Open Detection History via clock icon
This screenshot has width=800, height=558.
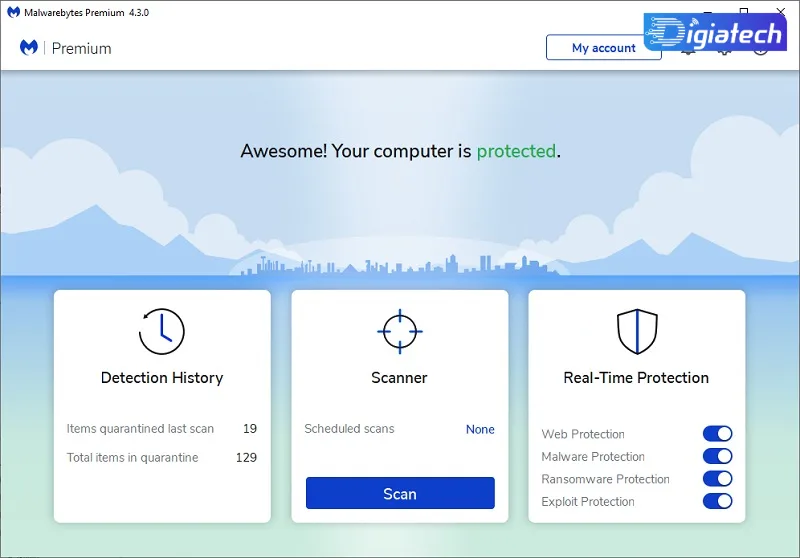pos(162,332)
